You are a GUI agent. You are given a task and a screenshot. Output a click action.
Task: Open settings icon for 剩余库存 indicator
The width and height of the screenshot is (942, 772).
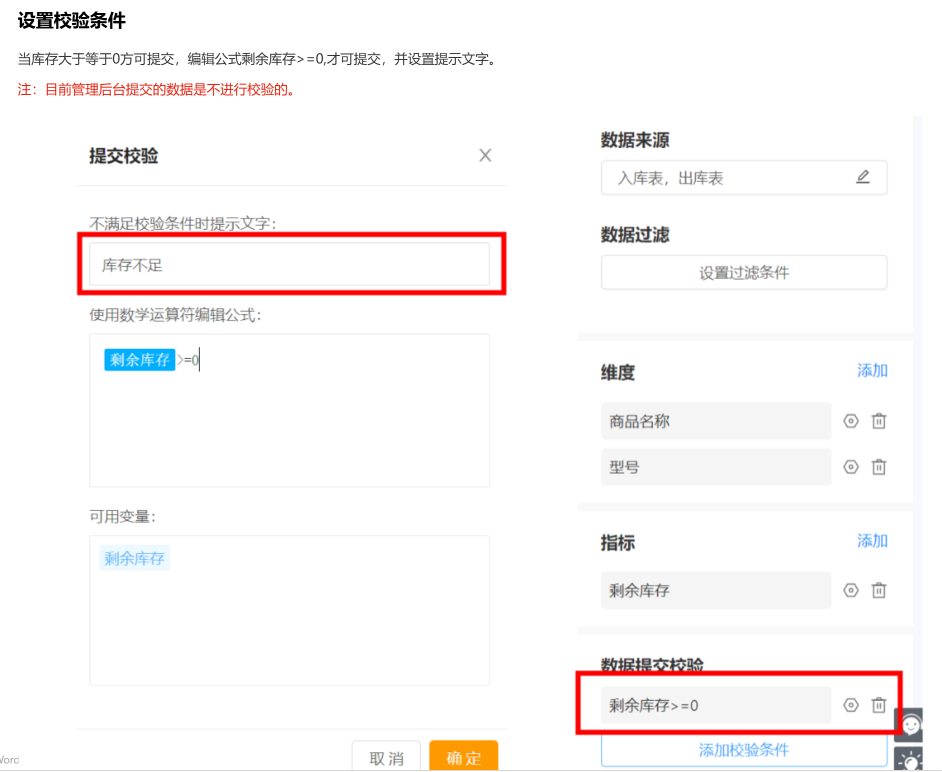pos(851,591)
